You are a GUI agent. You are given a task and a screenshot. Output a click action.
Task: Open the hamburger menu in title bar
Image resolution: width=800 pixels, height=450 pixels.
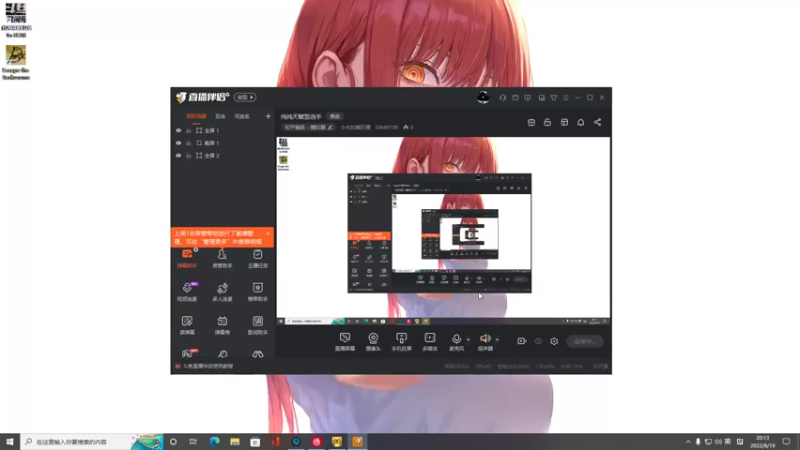tap(565, 97)
